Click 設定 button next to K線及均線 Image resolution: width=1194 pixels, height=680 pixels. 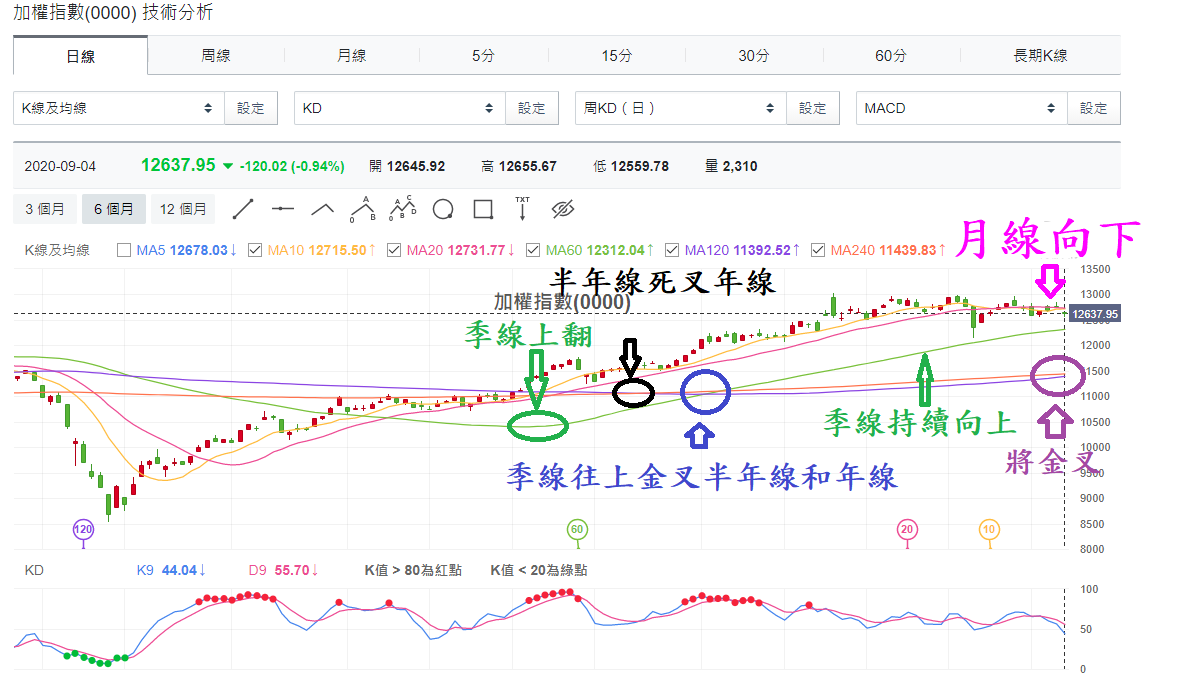tap(251, 108)
